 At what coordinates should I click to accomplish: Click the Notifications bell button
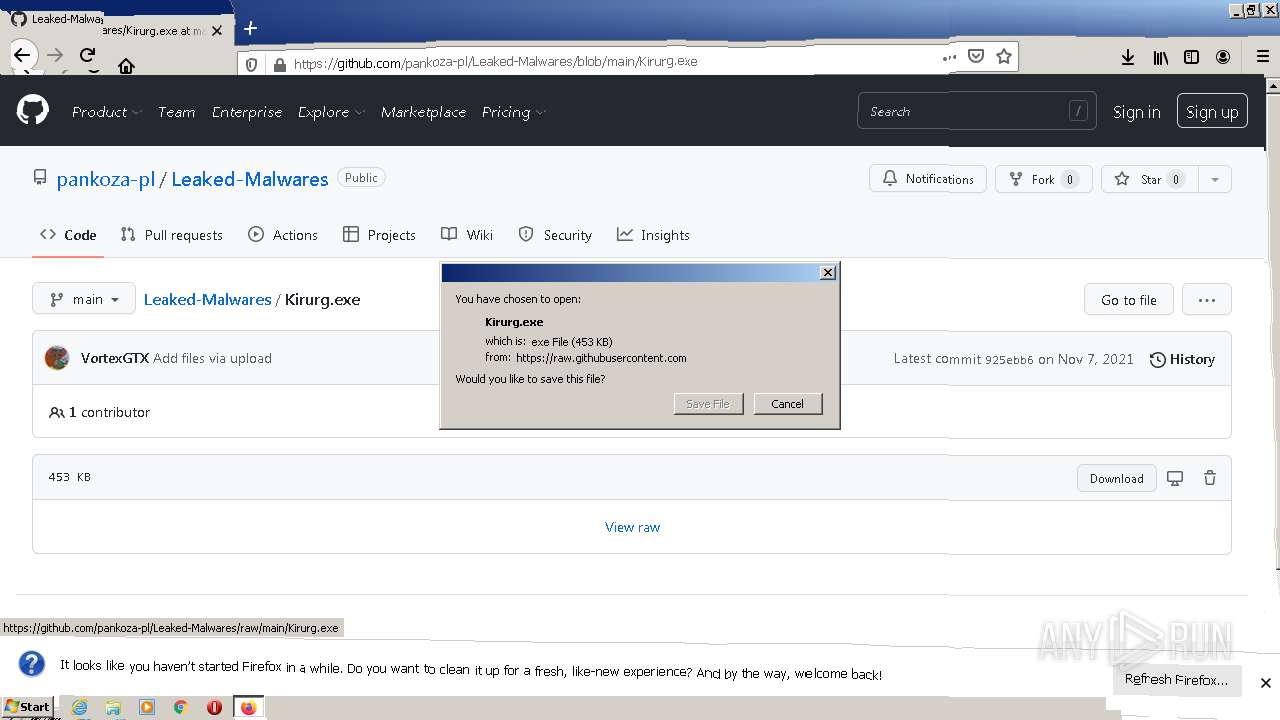point(928,179)
